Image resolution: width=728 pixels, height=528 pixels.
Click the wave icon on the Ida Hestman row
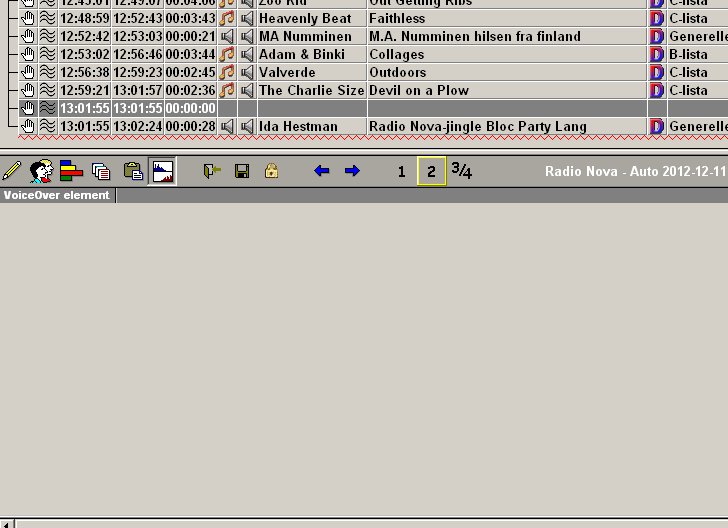(47, 126)
